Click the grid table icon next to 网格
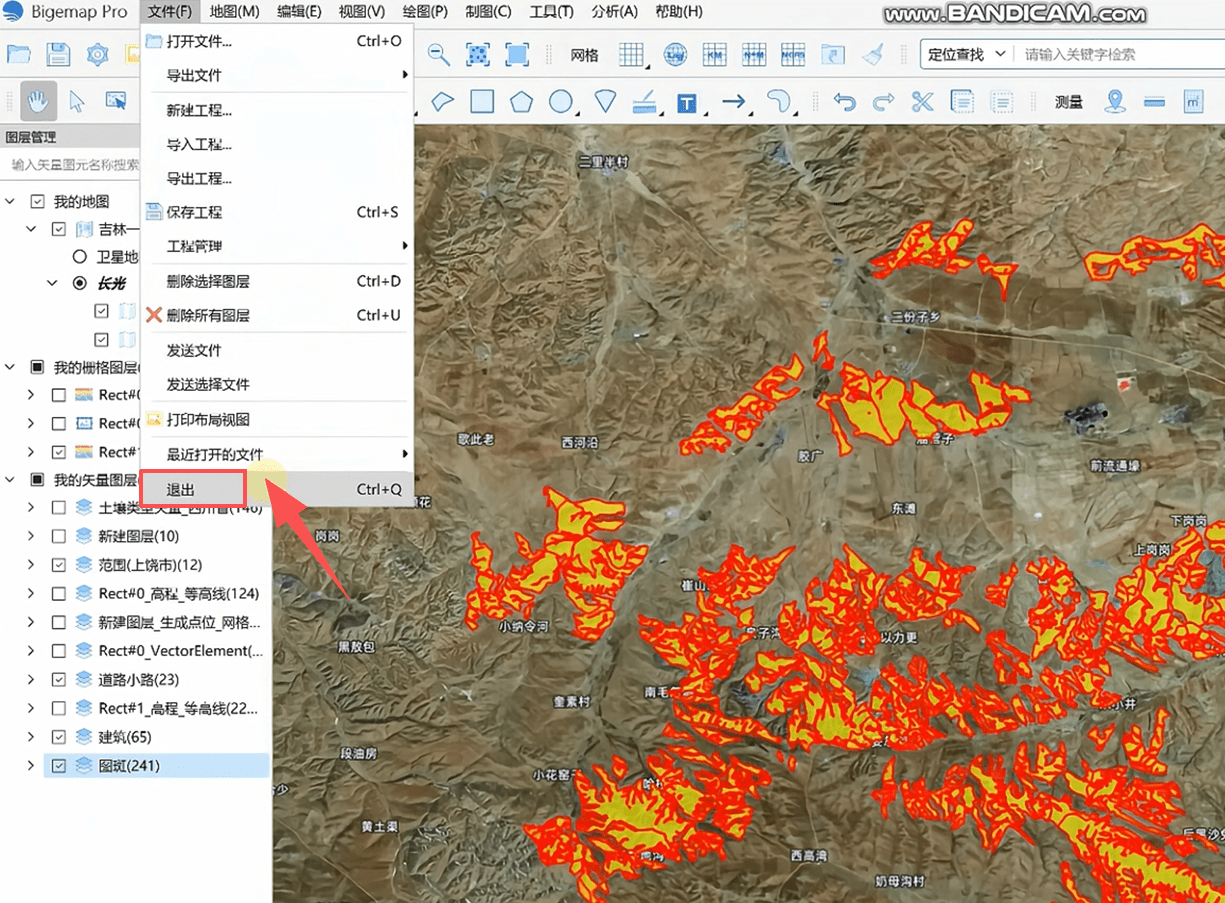Screen dimensions: 1225x903 point(631,55)
